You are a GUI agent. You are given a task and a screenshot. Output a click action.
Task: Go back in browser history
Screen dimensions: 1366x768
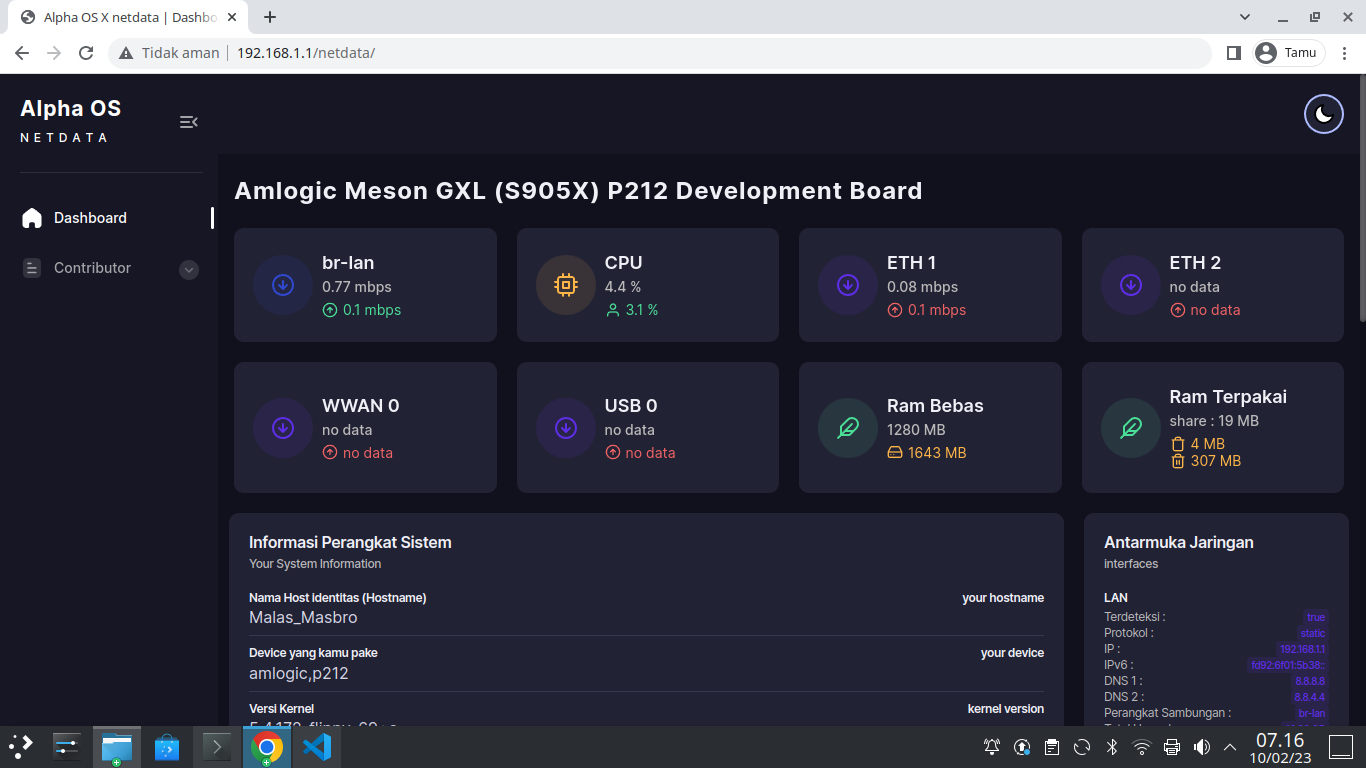tap(22, 53)
